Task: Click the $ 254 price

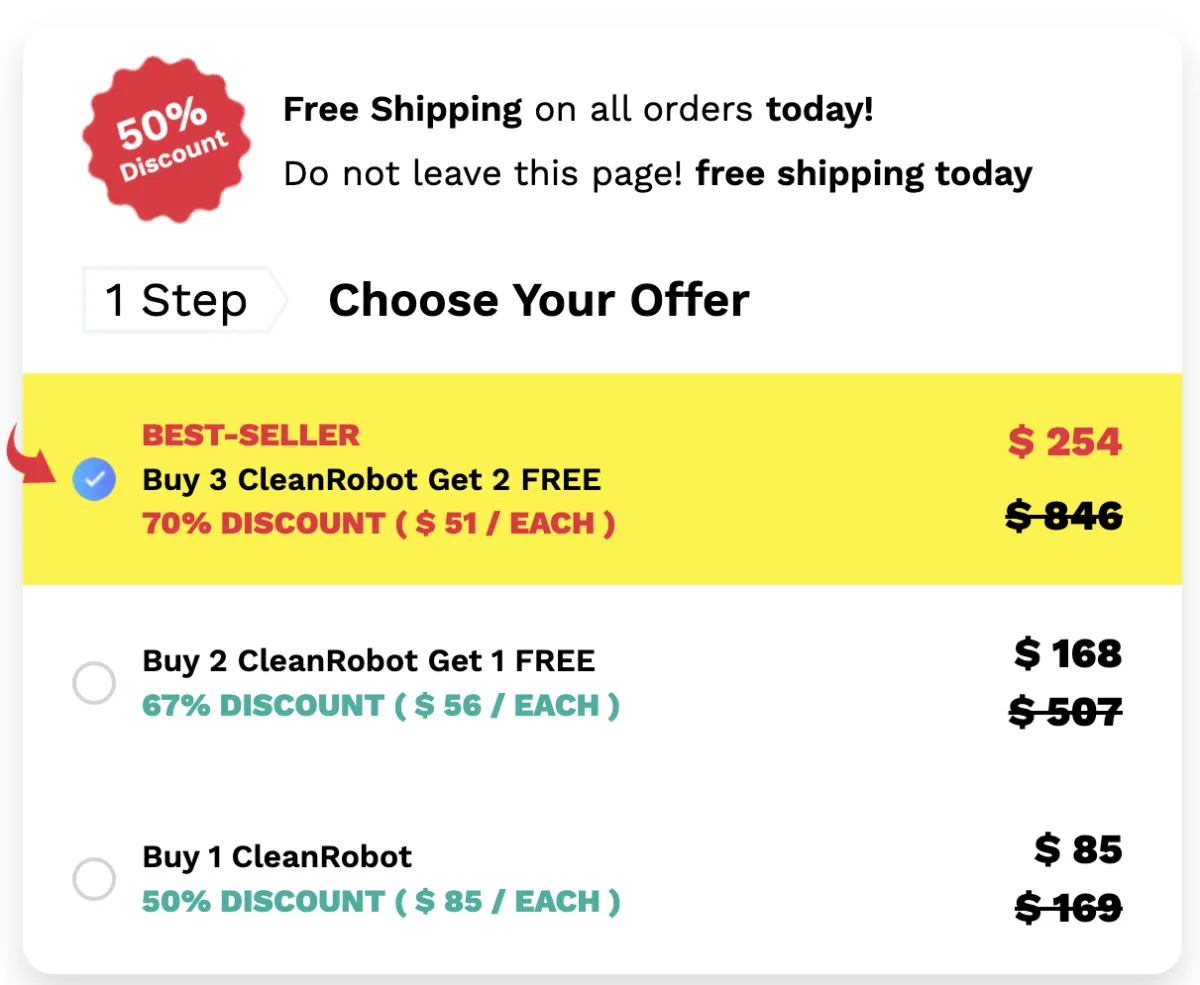Action: point(1065,441)
